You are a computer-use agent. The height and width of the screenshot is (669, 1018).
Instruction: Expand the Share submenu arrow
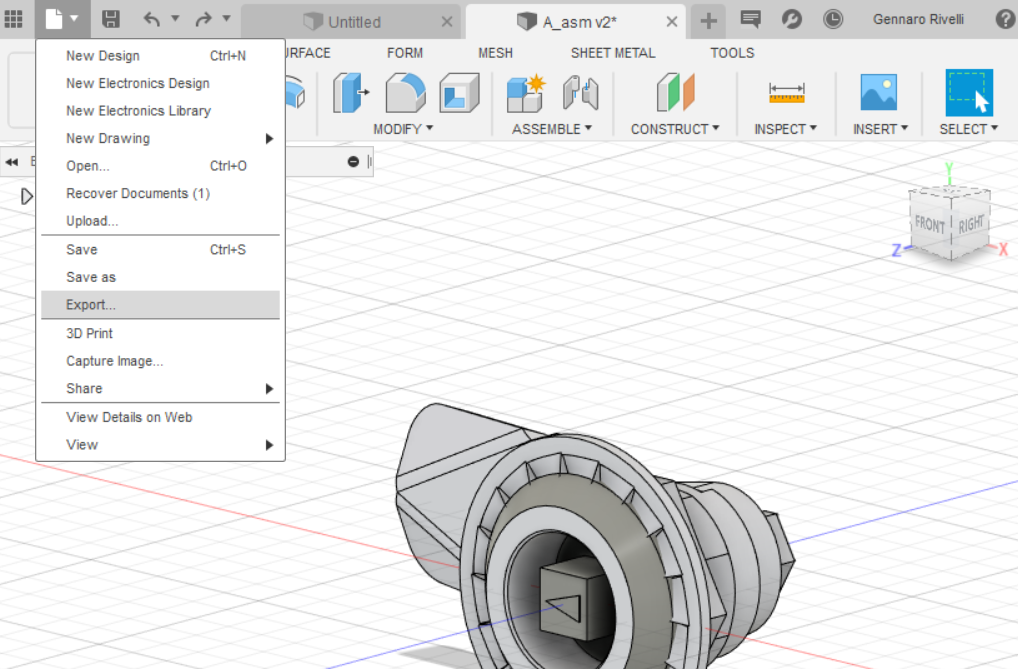click(270, 389)
